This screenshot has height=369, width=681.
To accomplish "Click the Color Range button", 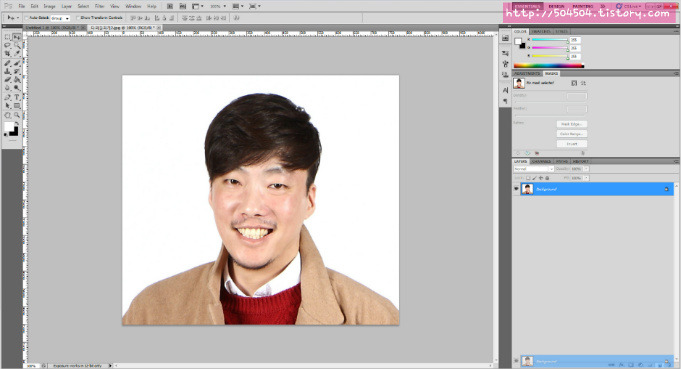I will click(572, 134).
